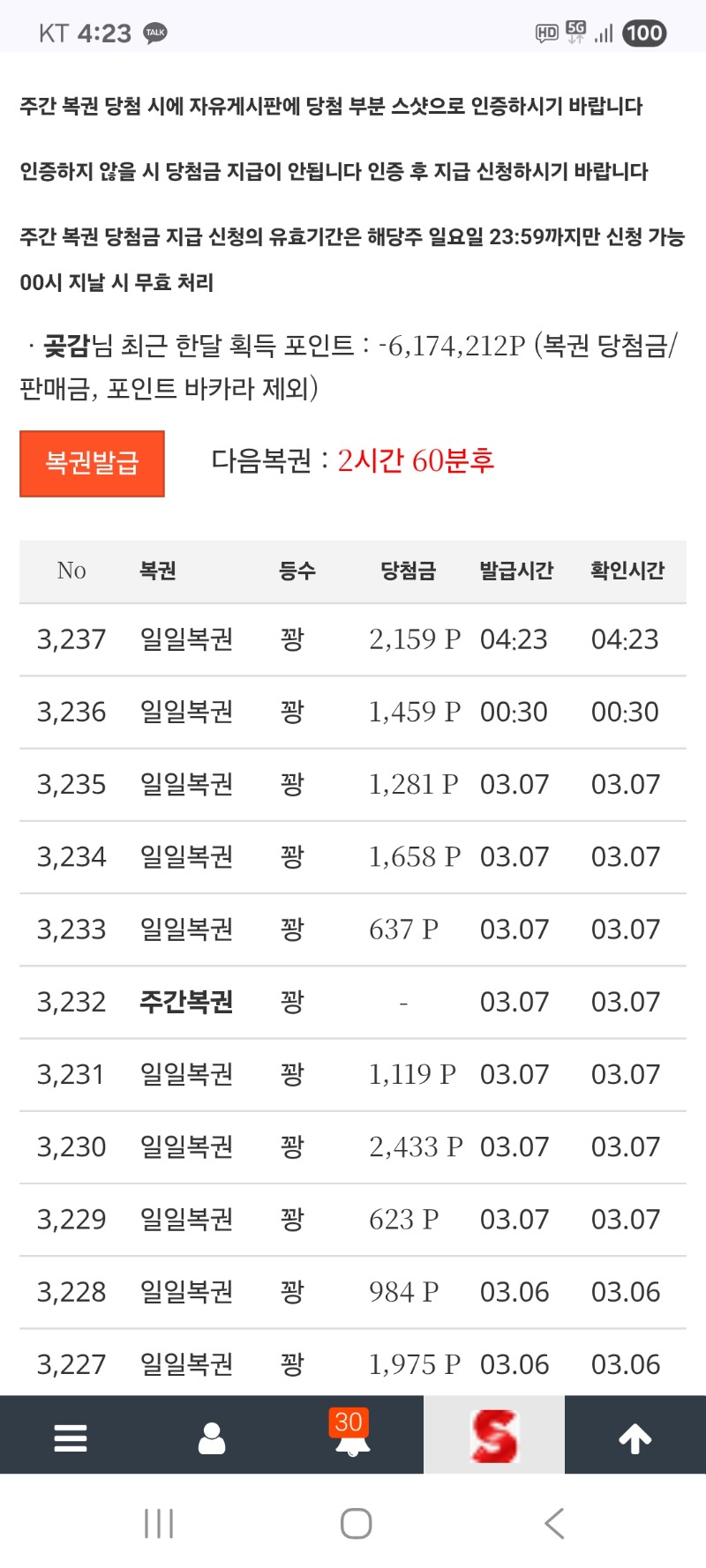Screen dimensions: 706x1568
Task: Tap battery indicator showing 100
Action: pyautogui.click(x=644, y=34)
